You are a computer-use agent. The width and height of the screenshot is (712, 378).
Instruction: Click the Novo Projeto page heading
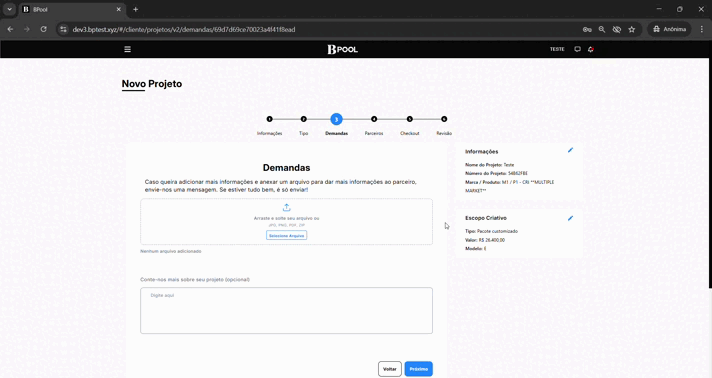coord(152,84)
